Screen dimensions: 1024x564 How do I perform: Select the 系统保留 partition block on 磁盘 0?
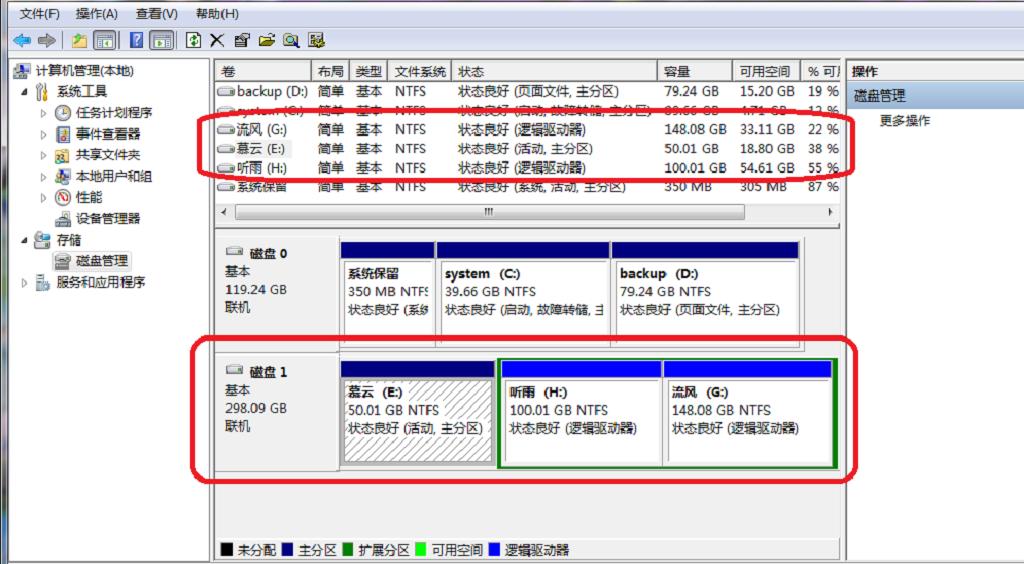pyautogui.click(x=389, y=294)
